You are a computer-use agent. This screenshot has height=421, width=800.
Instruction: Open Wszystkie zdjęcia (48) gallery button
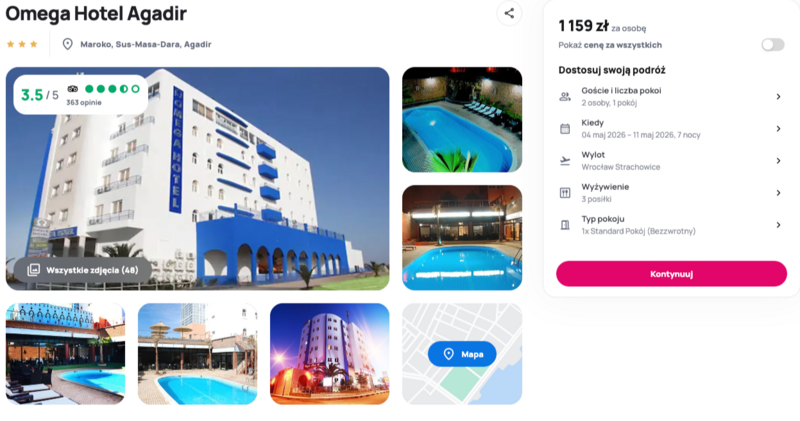coord(83,270)
